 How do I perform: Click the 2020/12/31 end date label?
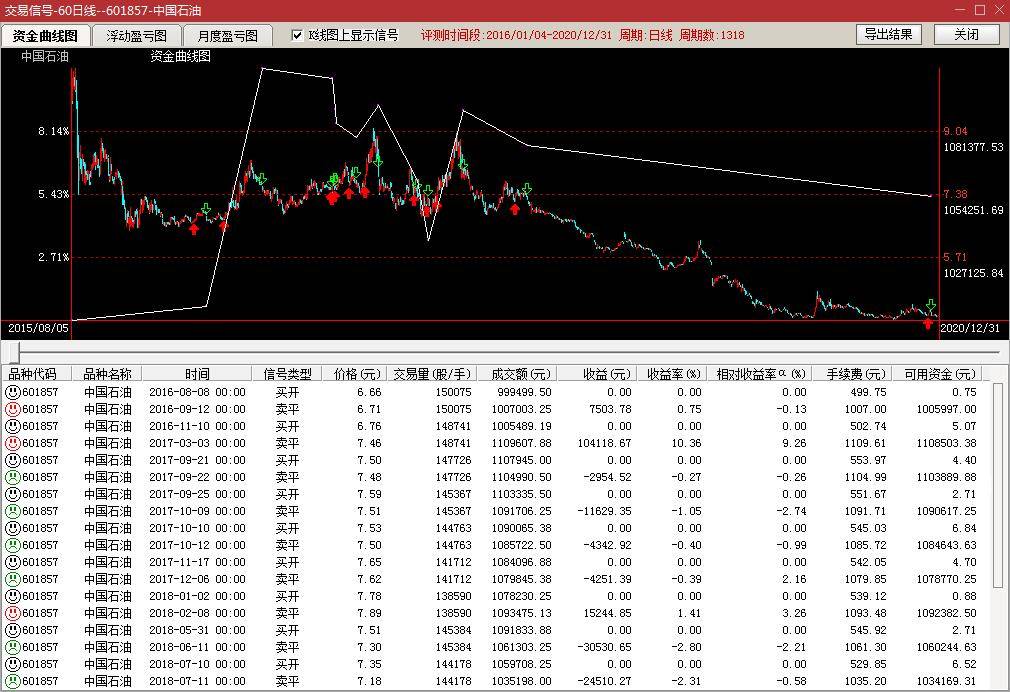[970, 328]
